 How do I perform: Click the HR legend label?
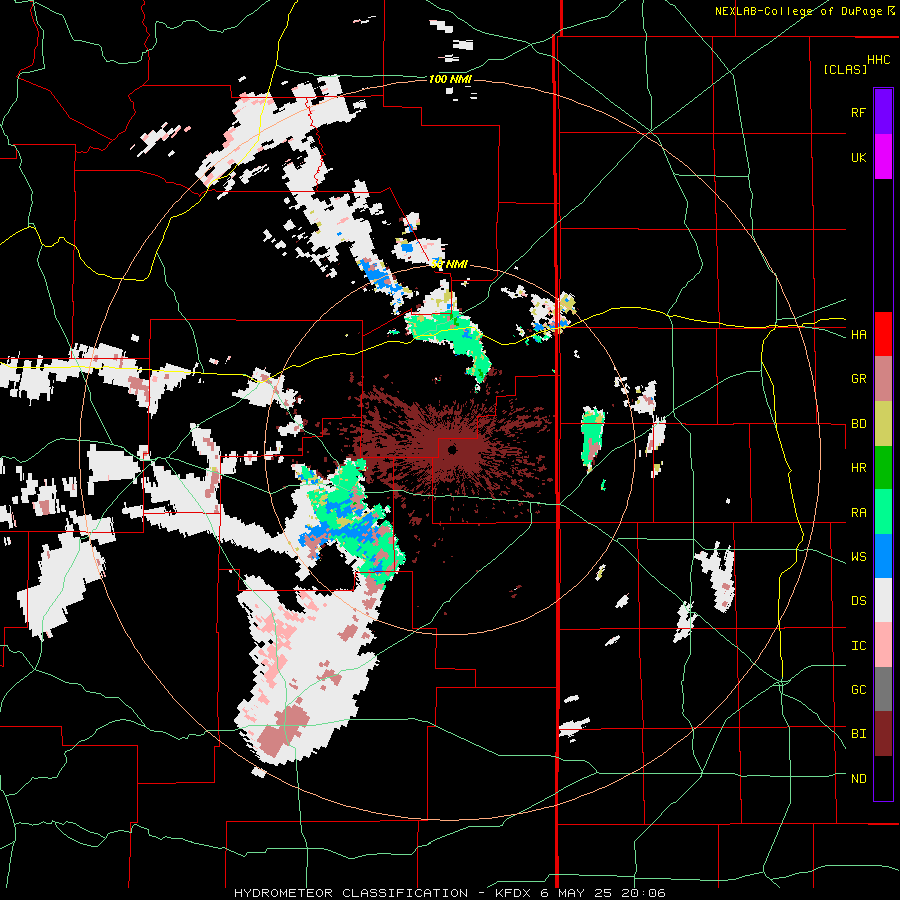[x=858, y=468]
